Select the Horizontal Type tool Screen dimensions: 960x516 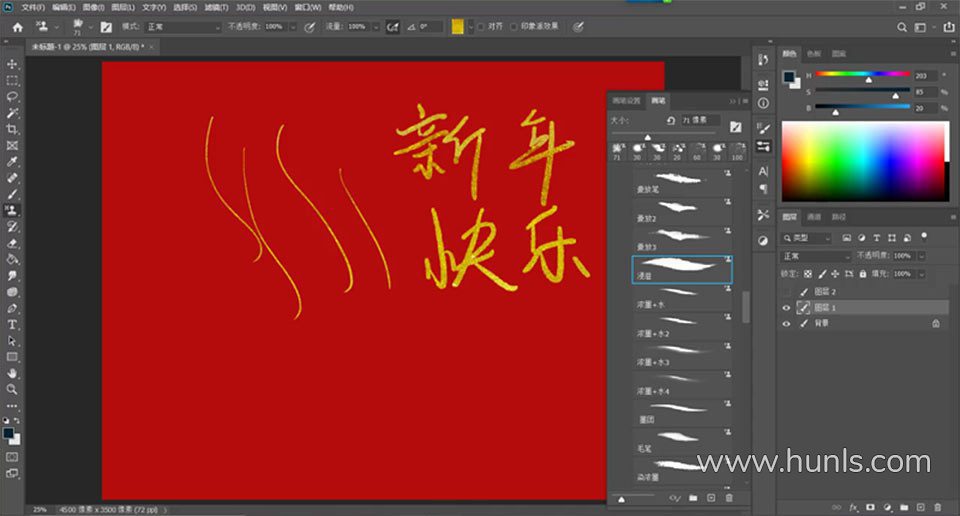[x=12, y=324]
